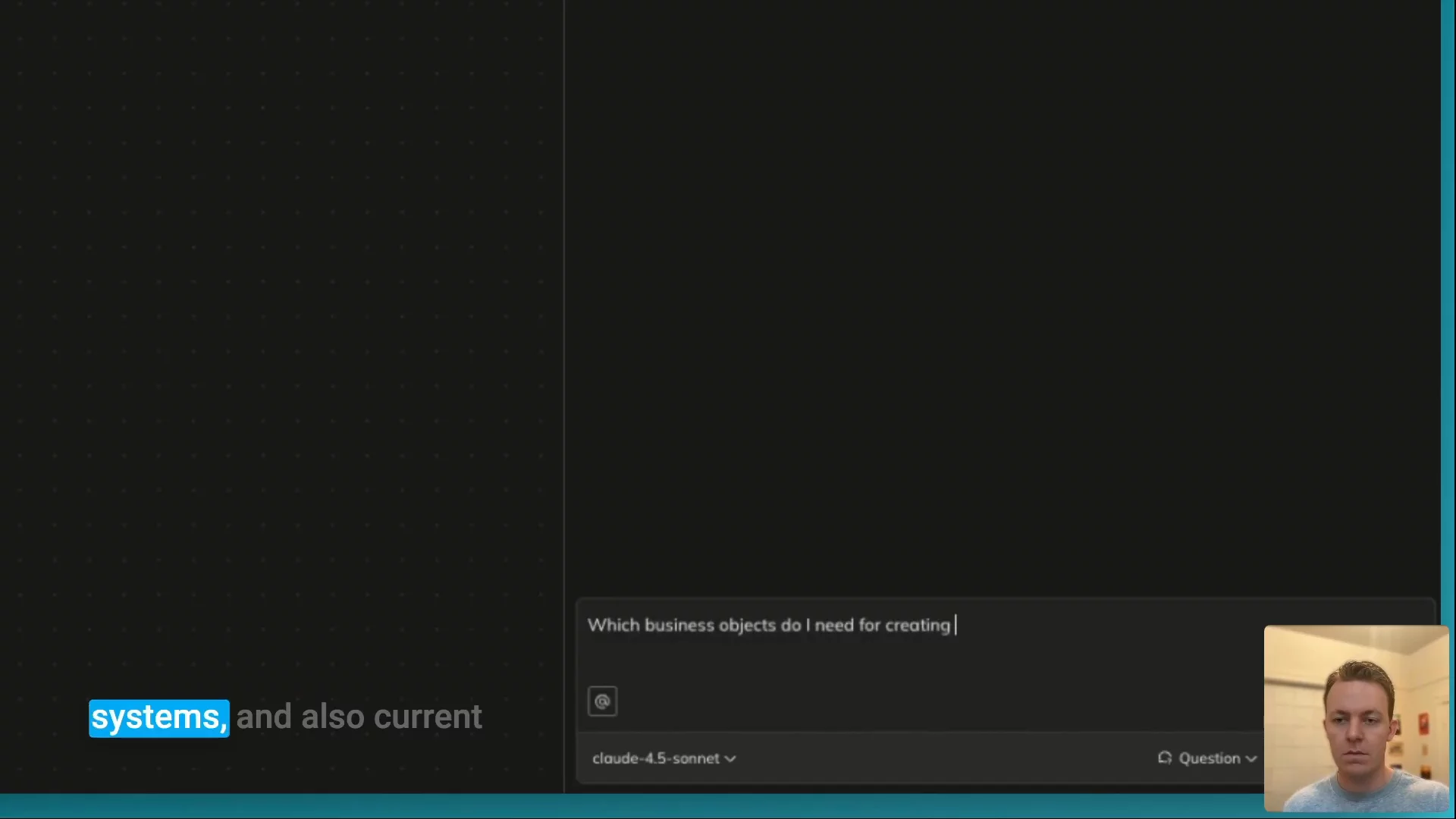Screen dimensions: 1456x819
Task: Click the word 'creating' in the prompt
Action: pos(917,626)
